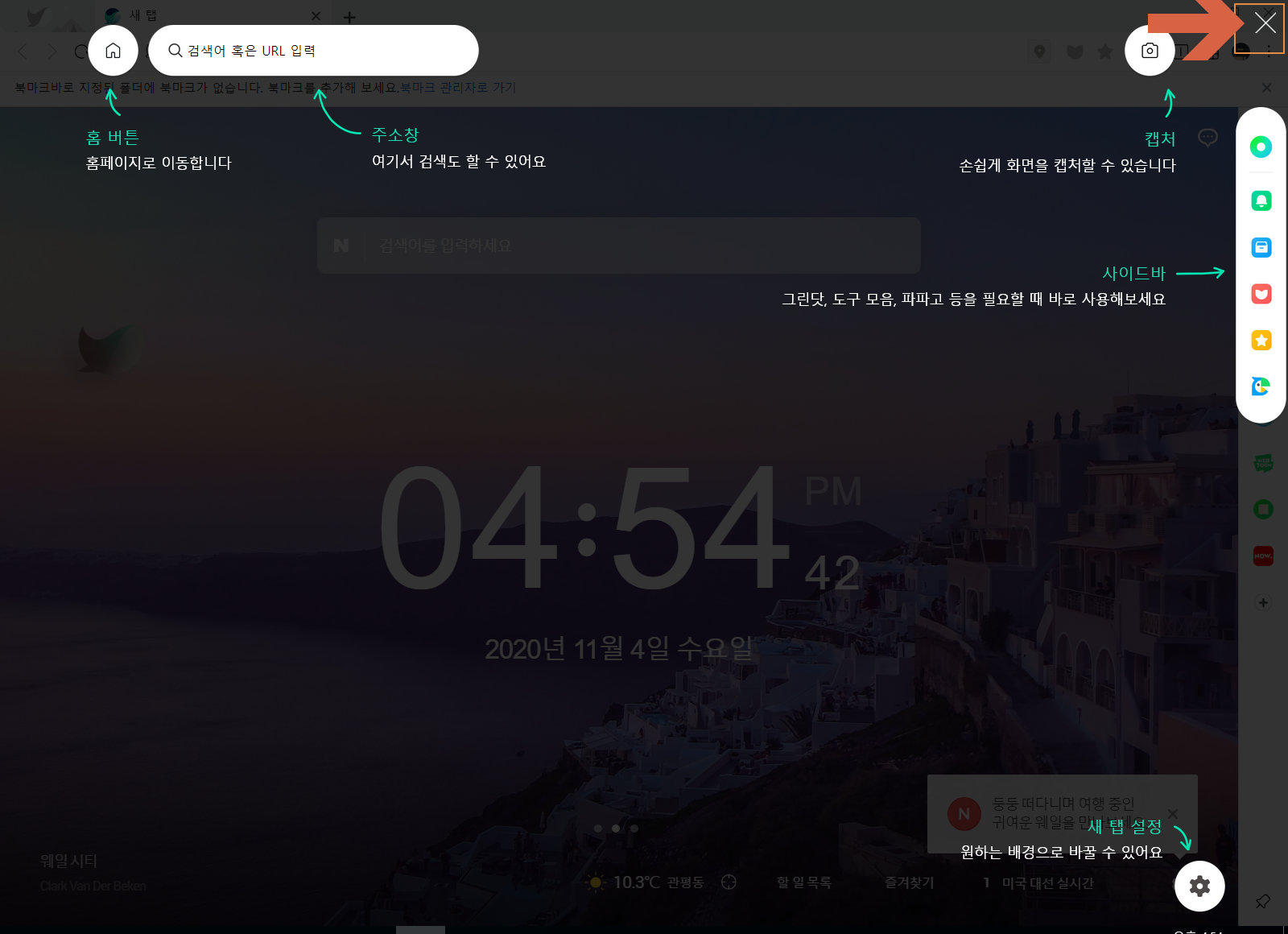
Task: Open the Green Dot sidebar icon
Action: click(x=1261, y=147)
